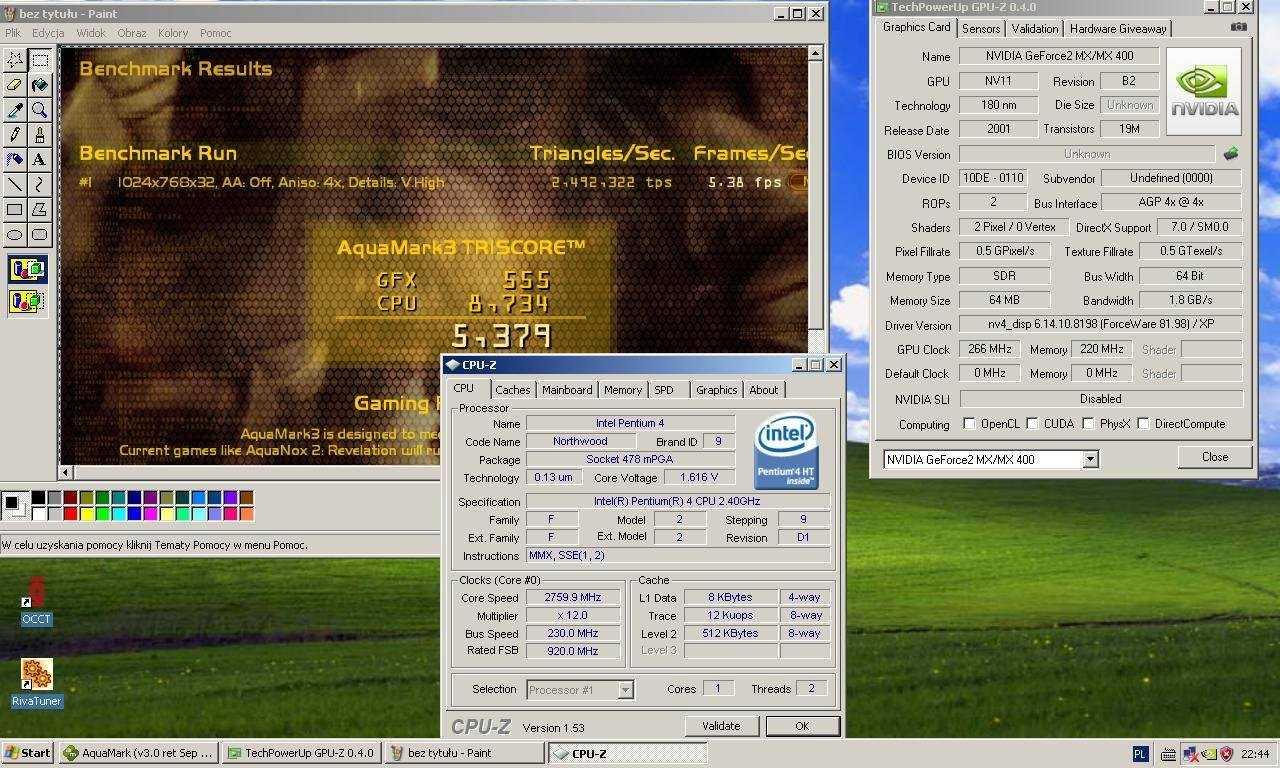Screen dimensions: 1280x768
Task: Pick the bright red color swatch in Paint
Action: coord(70,514)
